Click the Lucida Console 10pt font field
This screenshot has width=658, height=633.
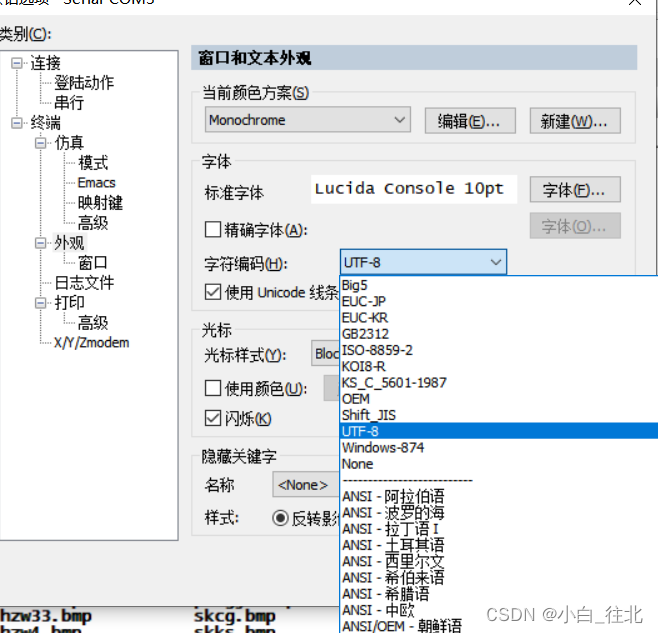pyautogui.click(x=414, y=189)
